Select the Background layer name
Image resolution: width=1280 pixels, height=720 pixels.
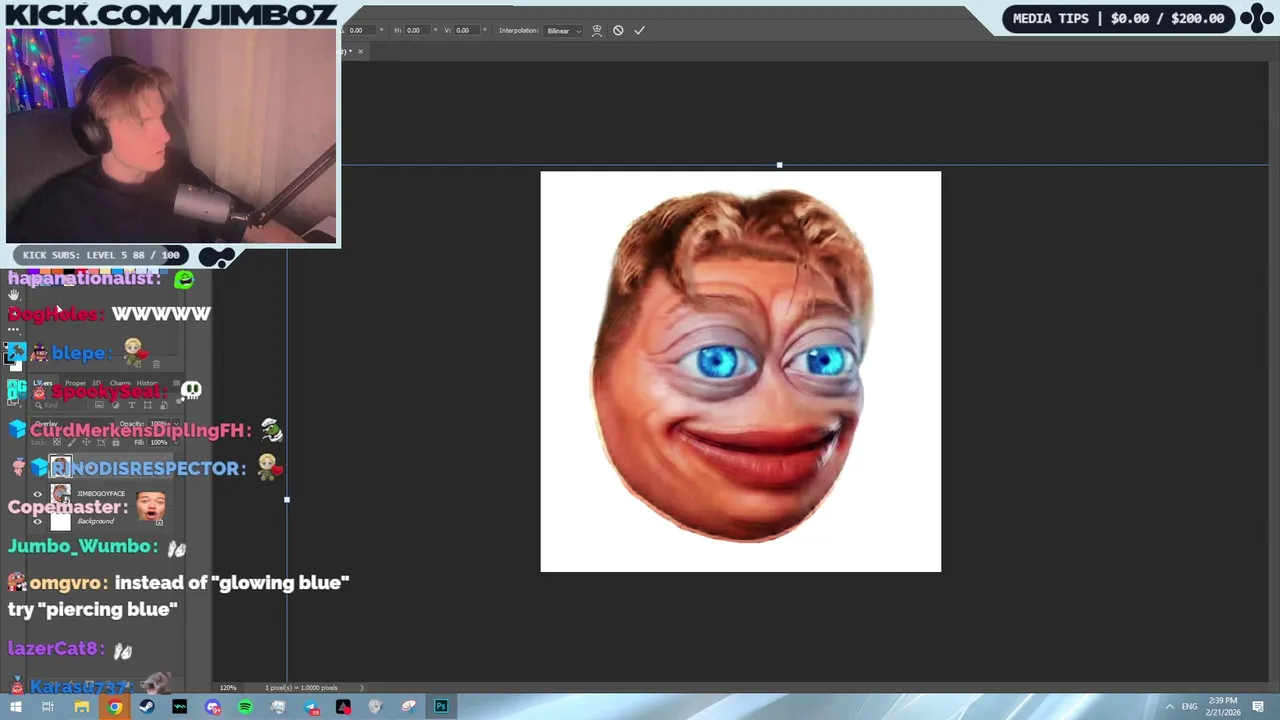tap(96, 521)
